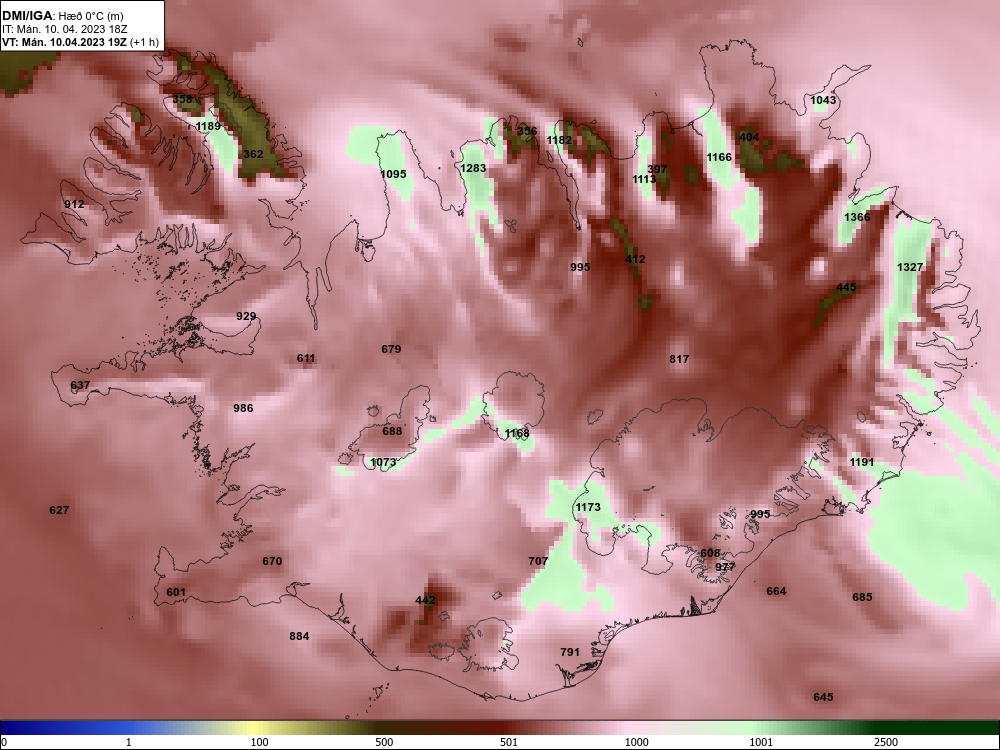This screenshot has width=1000, height=750.
Task: Click the 1173 label
Action: (x=588, y=507)
